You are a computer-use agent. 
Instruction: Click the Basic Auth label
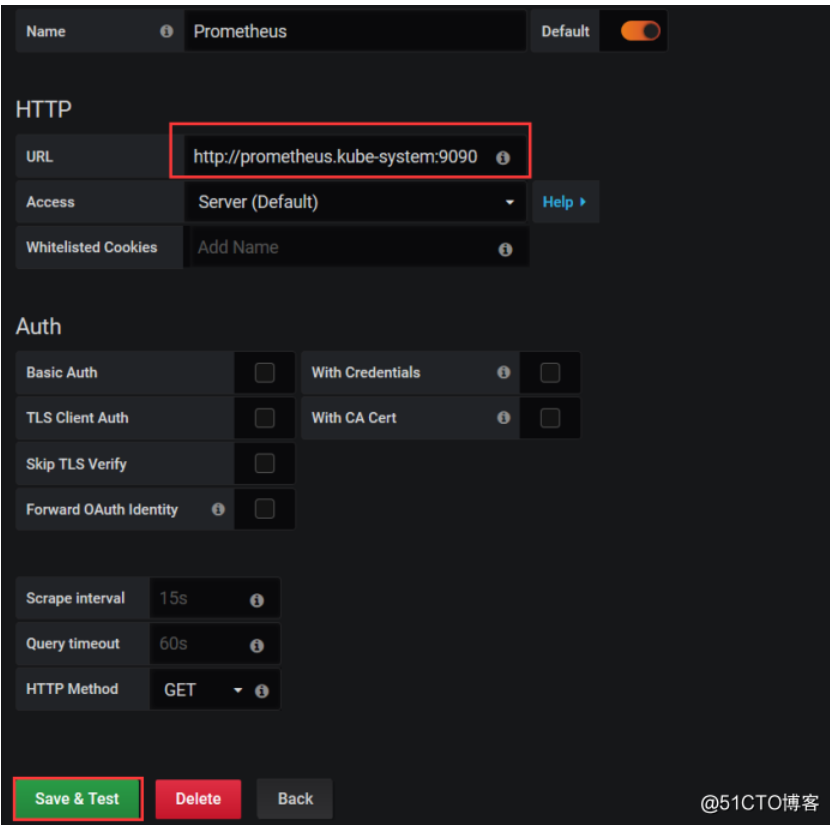(x=62, y=373)
